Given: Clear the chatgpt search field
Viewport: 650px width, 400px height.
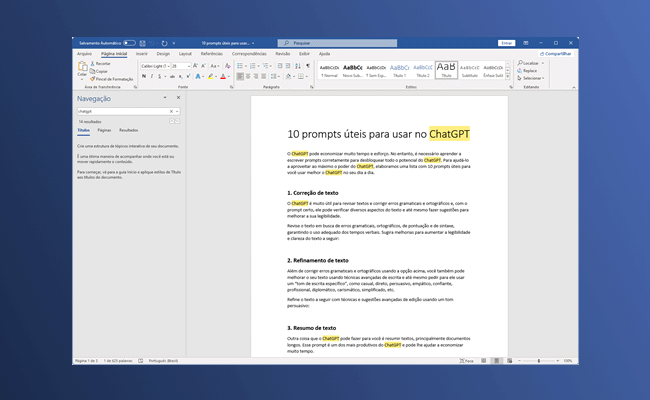Looking at the screenshot, I should 171,112.
